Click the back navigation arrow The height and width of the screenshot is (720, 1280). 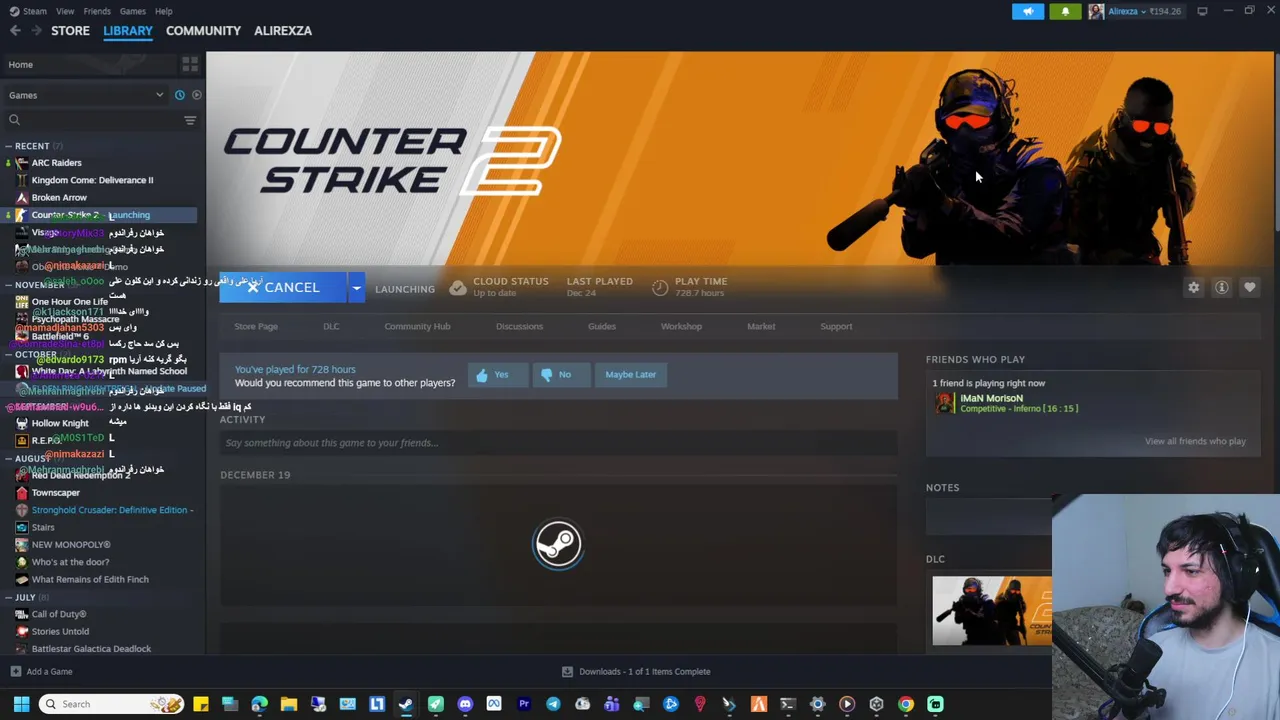click(x=15, y=31)
